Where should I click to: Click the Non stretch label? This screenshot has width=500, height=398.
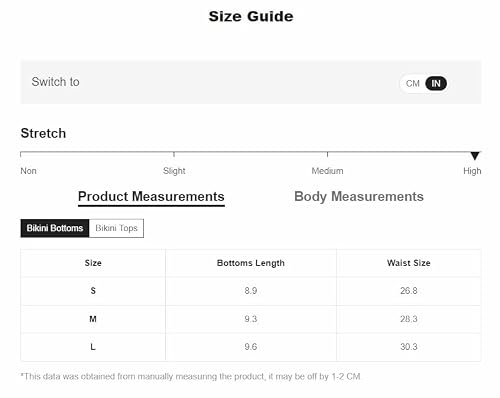point(29,171)
